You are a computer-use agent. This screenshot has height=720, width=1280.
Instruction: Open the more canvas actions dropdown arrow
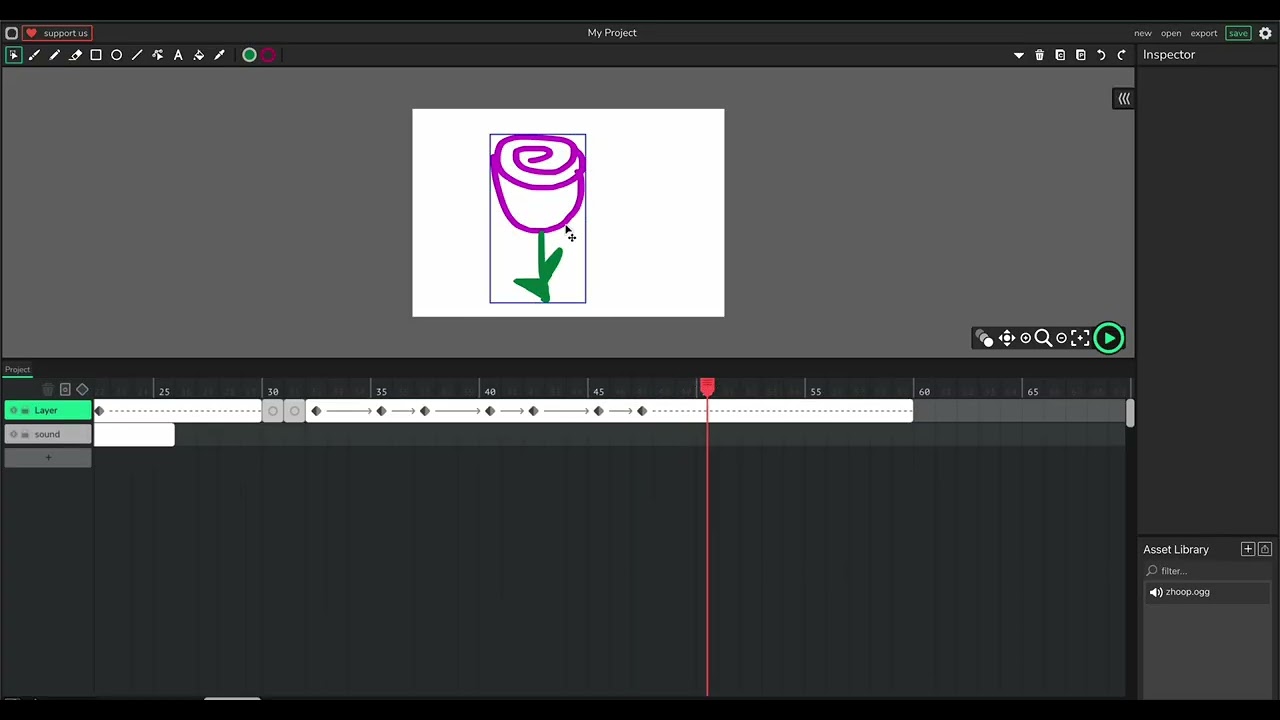click(x=1019, y=55)
